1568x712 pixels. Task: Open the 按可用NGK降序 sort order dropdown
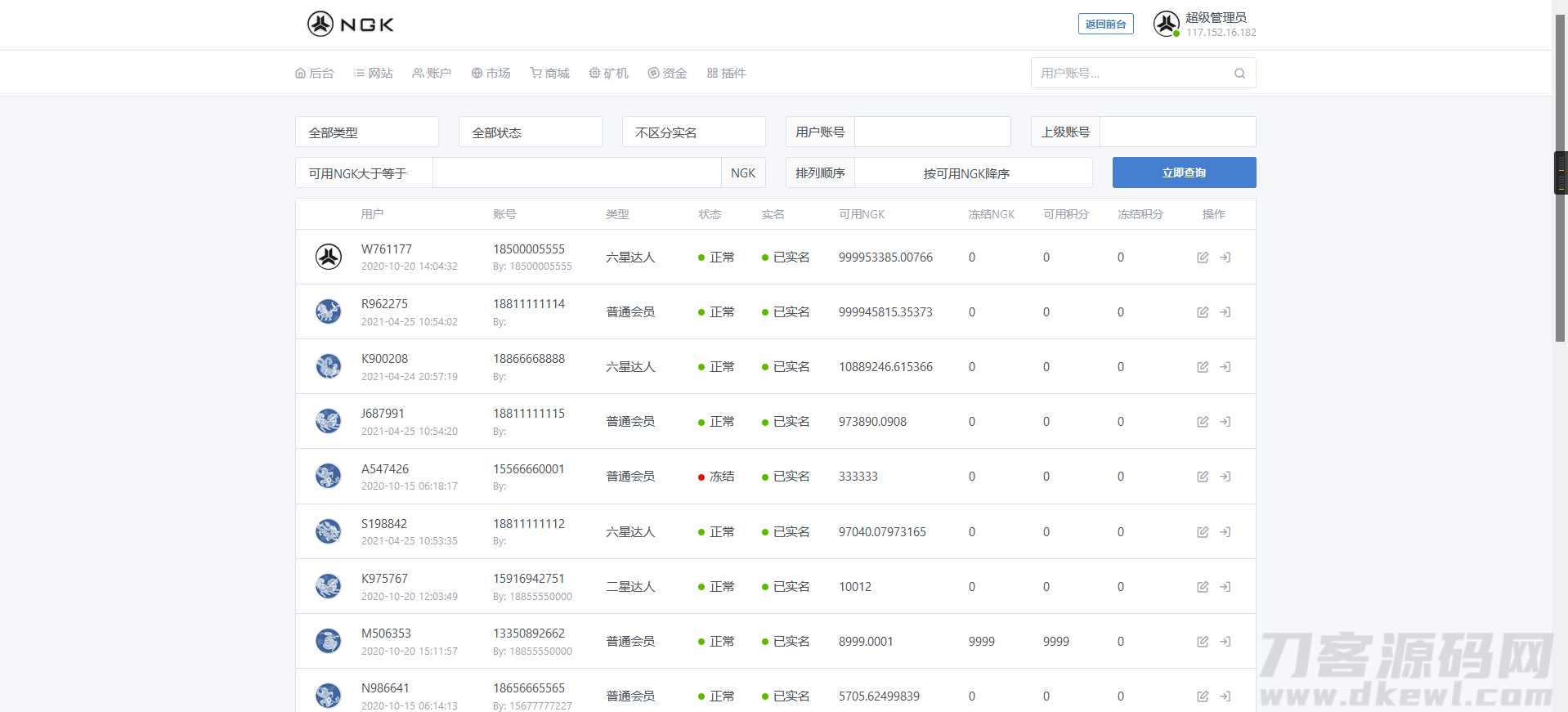point(973,173)
